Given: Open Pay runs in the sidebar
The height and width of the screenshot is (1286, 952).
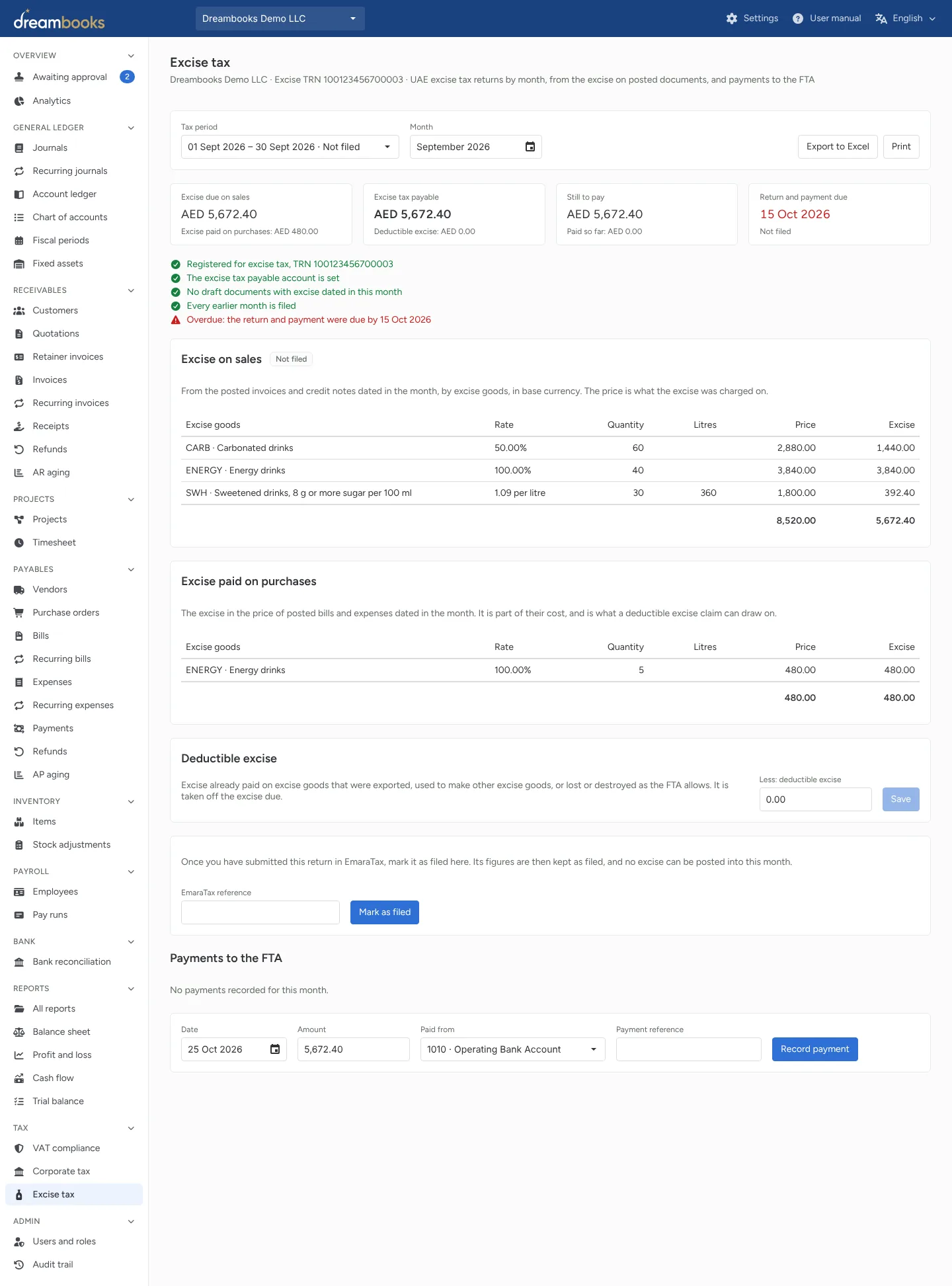Looking at the screenshot, I should [x=74, y=915].
